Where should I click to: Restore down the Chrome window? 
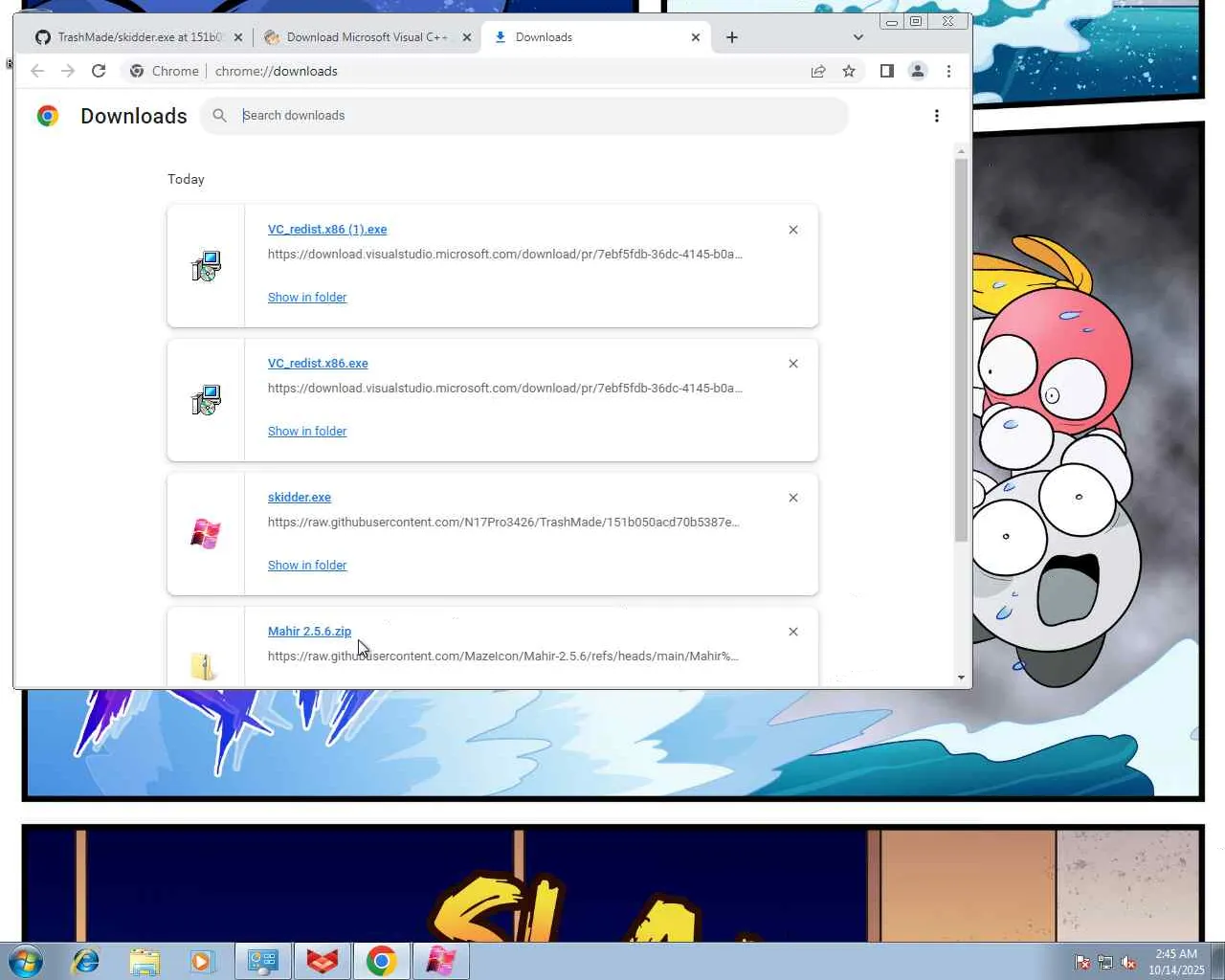[x=916, y=21]
